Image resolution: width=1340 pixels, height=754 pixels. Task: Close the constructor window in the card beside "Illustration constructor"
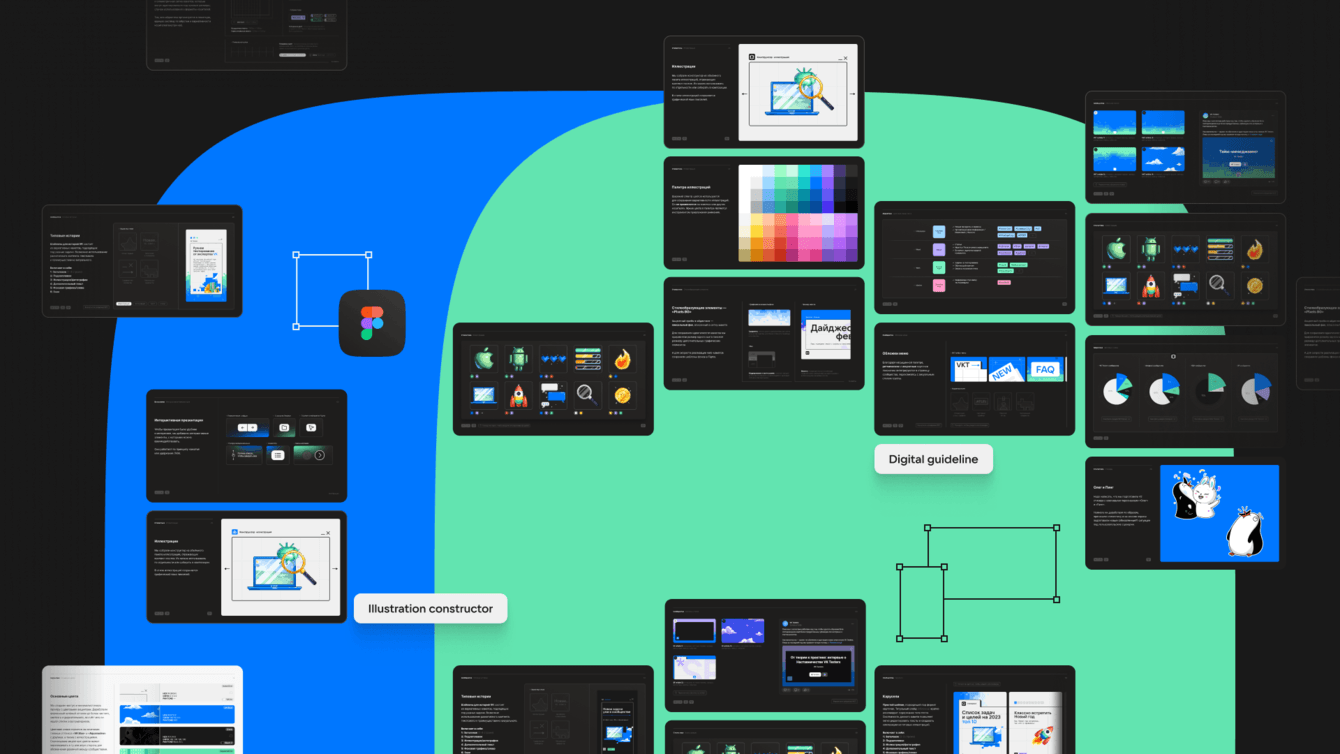328,533
